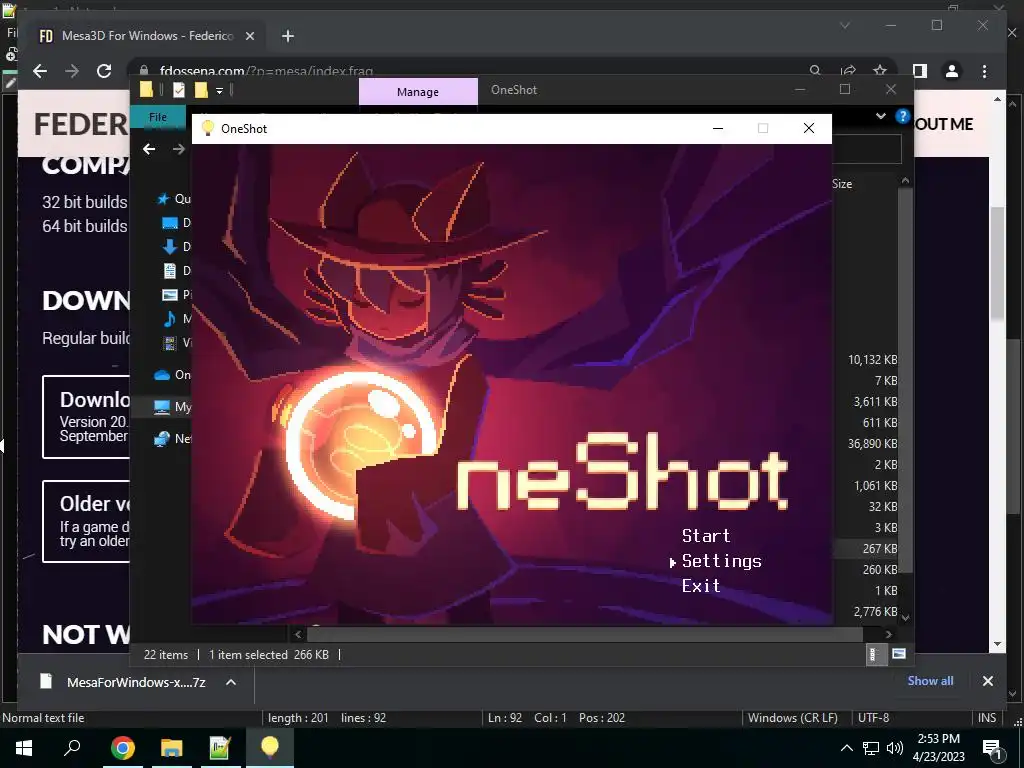Open Chrome three-dot menu
This screenshot has height=768, width=1024.
coord(984,71)
